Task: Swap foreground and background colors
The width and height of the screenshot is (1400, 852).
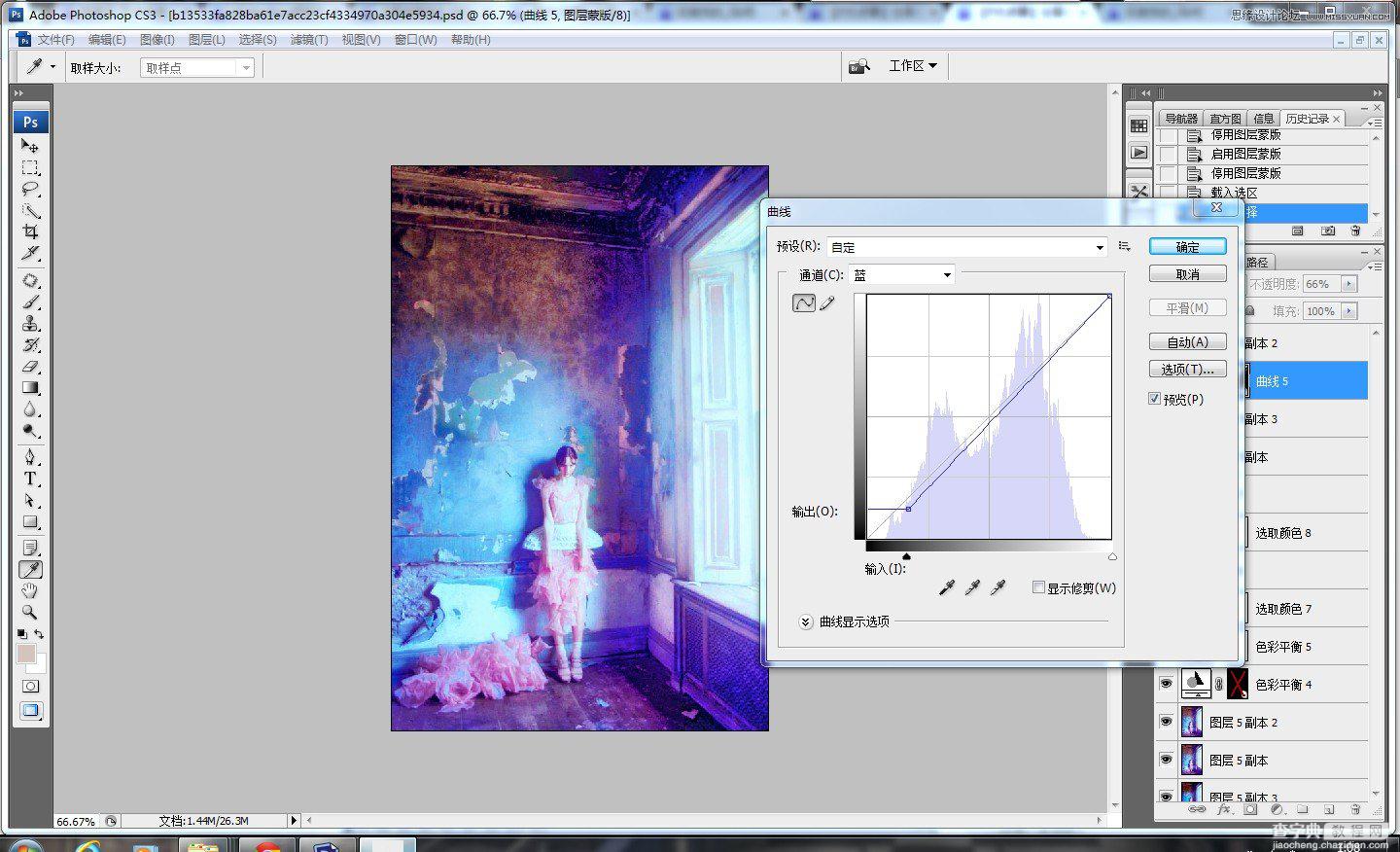Action: click(x=39, y=634)
